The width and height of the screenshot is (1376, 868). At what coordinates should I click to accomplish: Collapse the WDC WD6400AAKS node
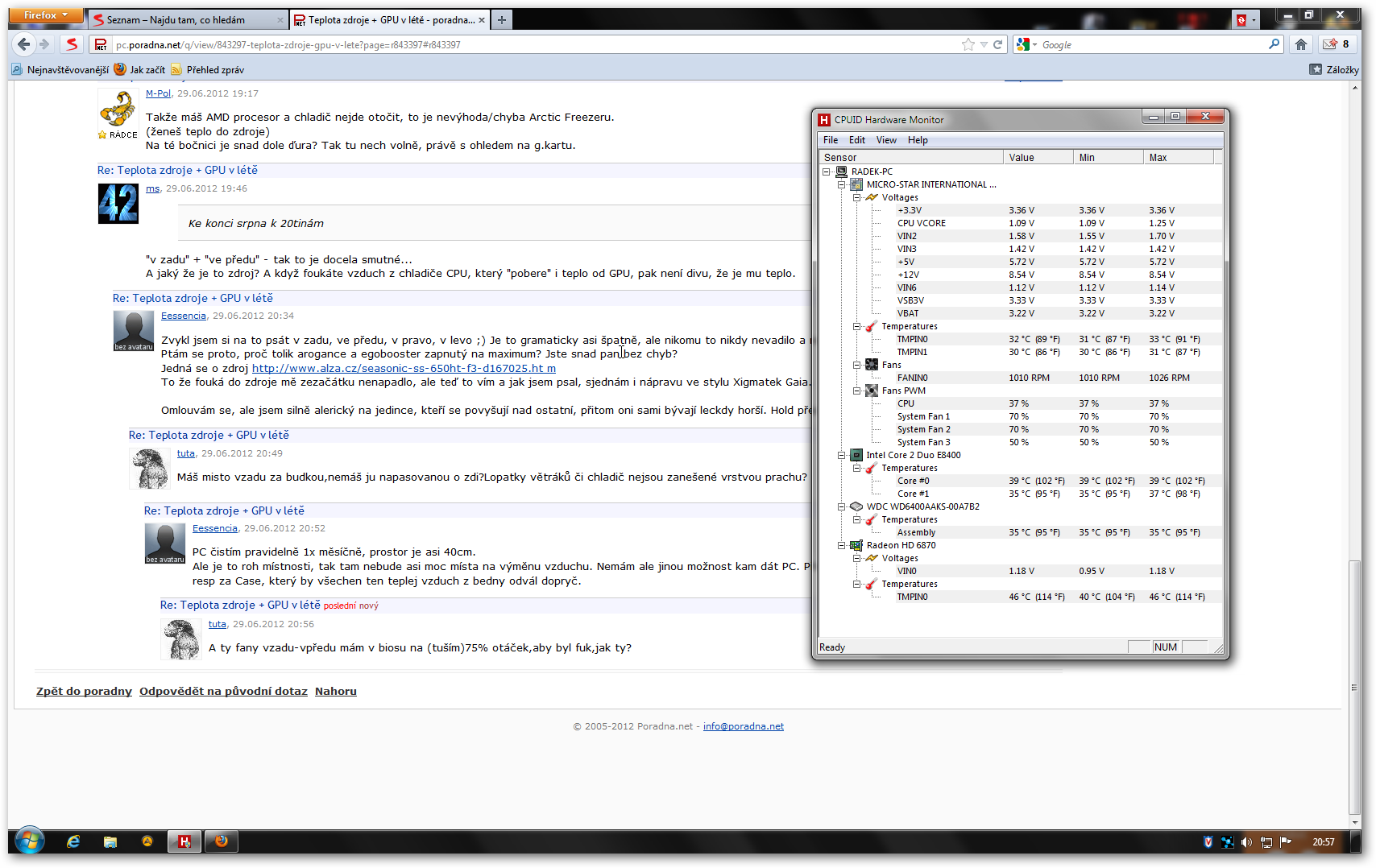pyautogui.click(x=841, y=506)
